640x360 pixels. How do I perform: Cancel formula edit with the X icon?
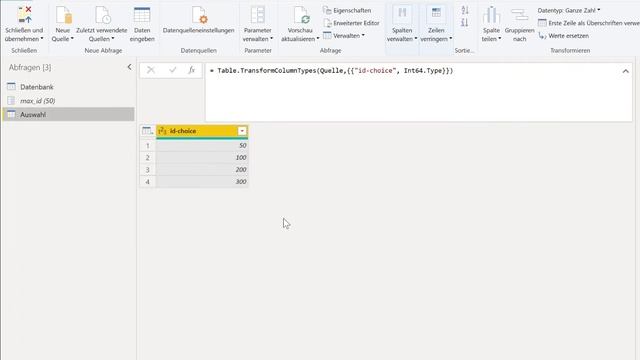151,70
